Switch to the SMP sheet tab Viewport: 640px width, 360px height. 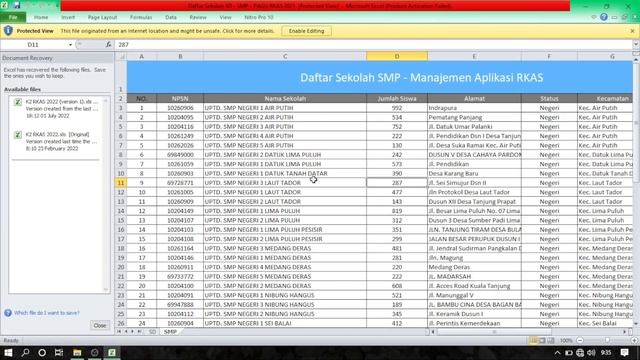point(170,332)
